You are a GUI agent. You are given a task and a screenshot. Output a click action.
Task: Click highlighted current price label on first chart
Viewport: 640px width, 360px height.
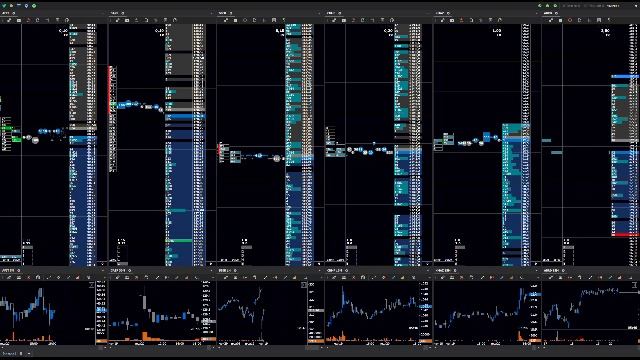tap(101, 311)
